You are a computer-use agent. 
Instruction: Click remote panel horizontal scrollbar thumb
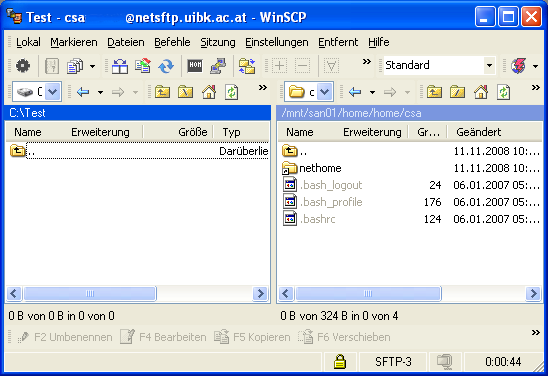(368, 294)
